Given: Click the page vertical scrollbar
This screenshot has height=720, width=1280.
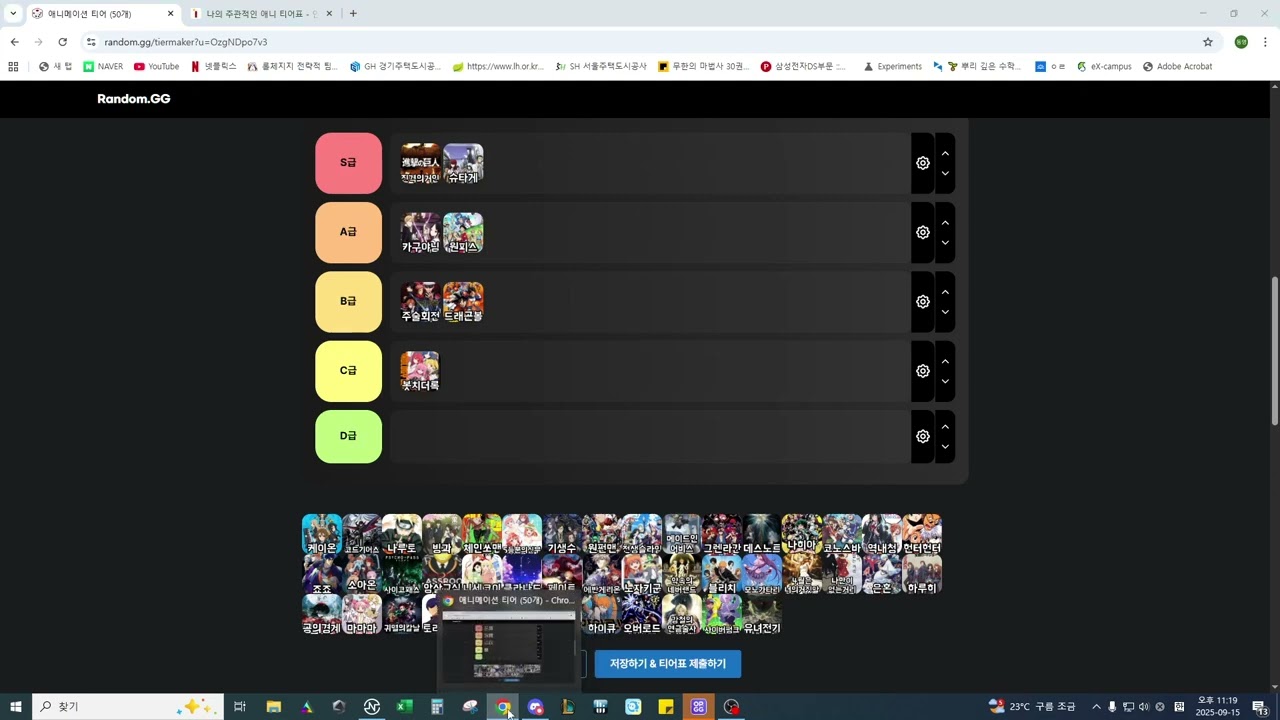Looking at the screenshot, I should pyautogui.click(x=1274, y=350).
